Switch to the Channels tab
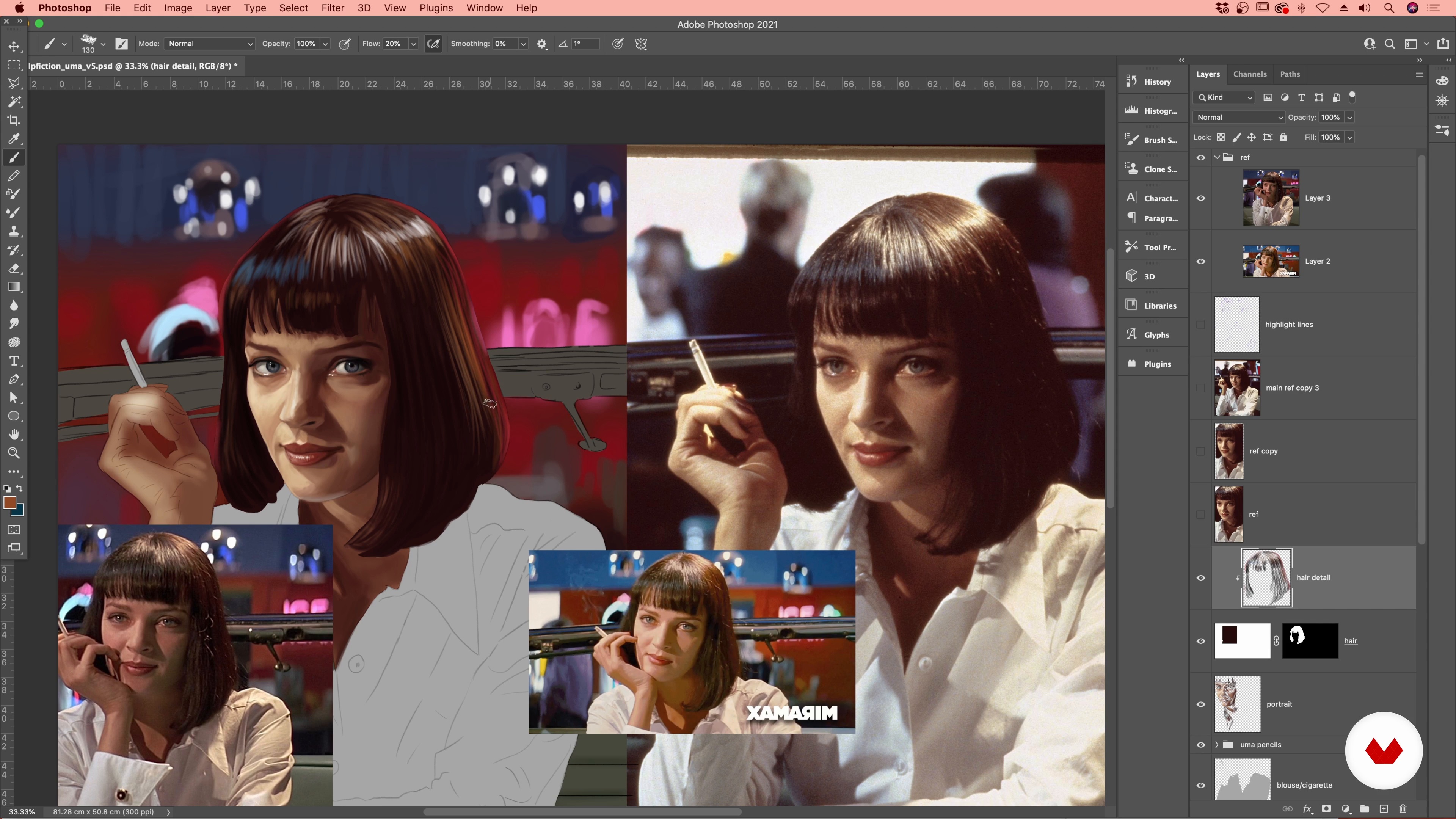Image resolution: width=1456 pixels, height=819 pixels. click(x=1250, y=74)
